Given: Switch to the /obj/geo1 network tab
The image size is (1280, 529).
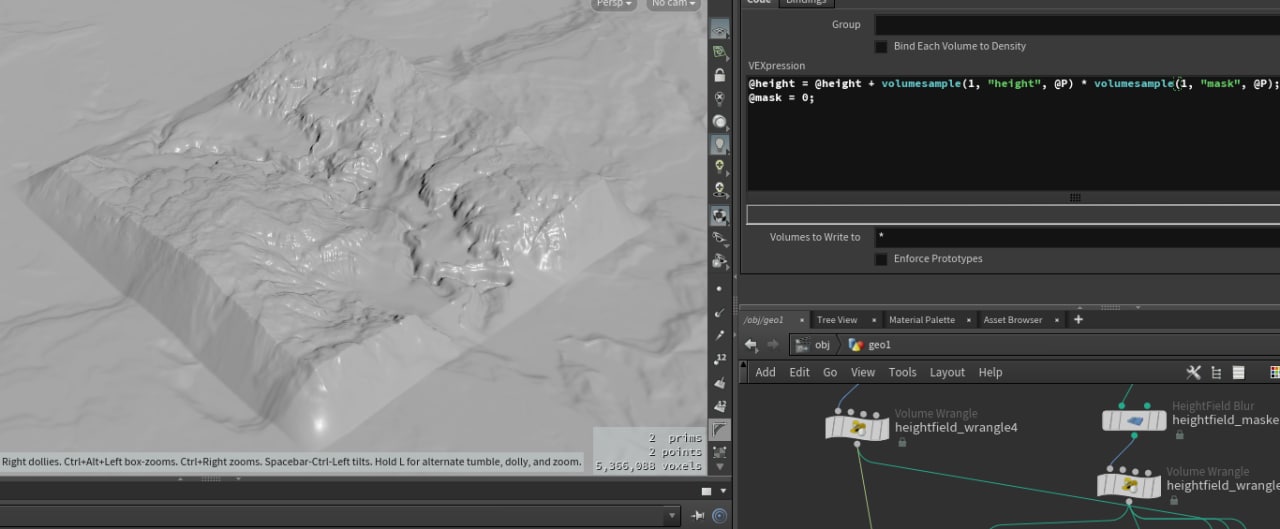Looking at the screenshot, I should [765, 320].
